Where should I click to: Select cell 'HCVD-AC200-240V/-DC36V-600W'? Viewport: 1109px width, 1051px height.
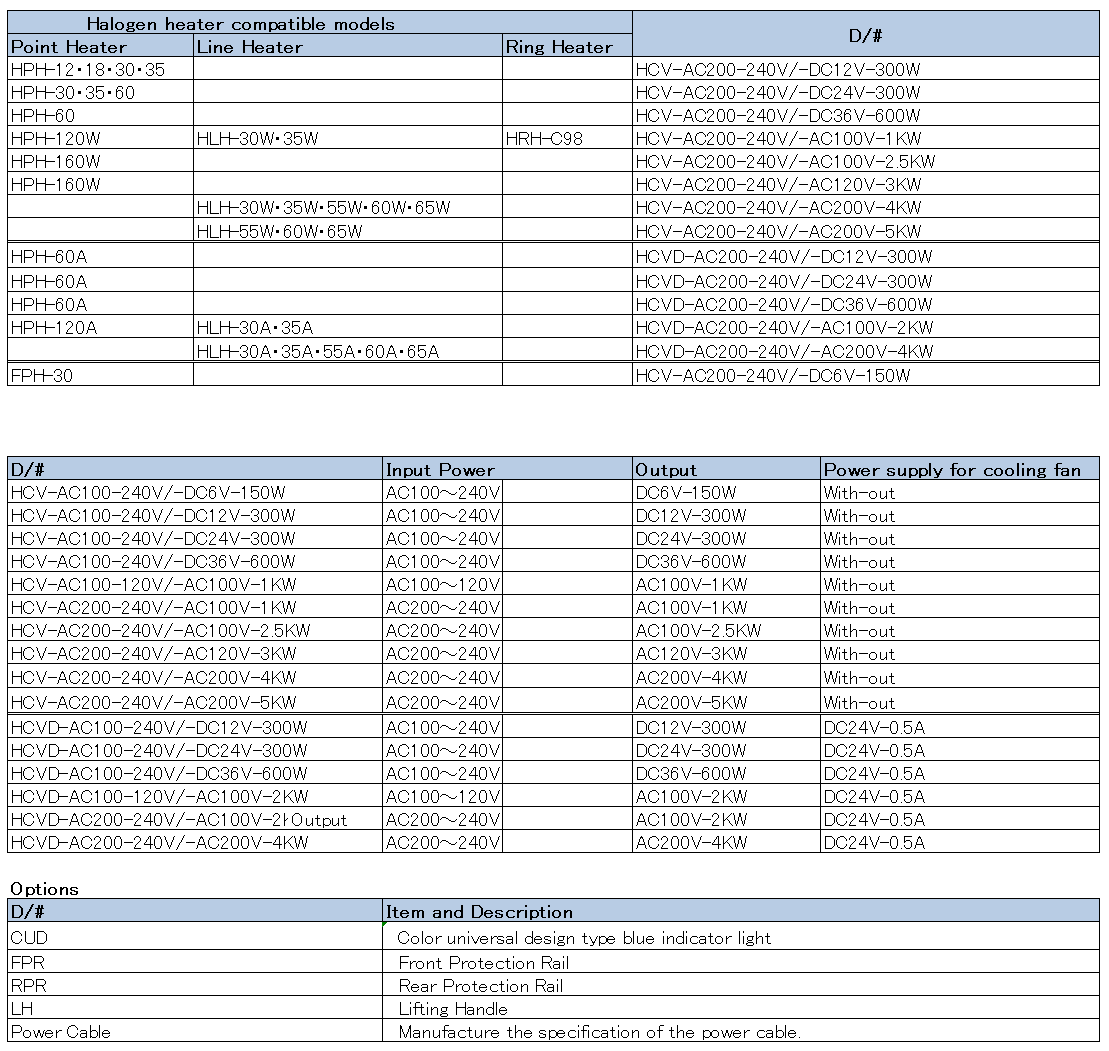coord(866,304)
